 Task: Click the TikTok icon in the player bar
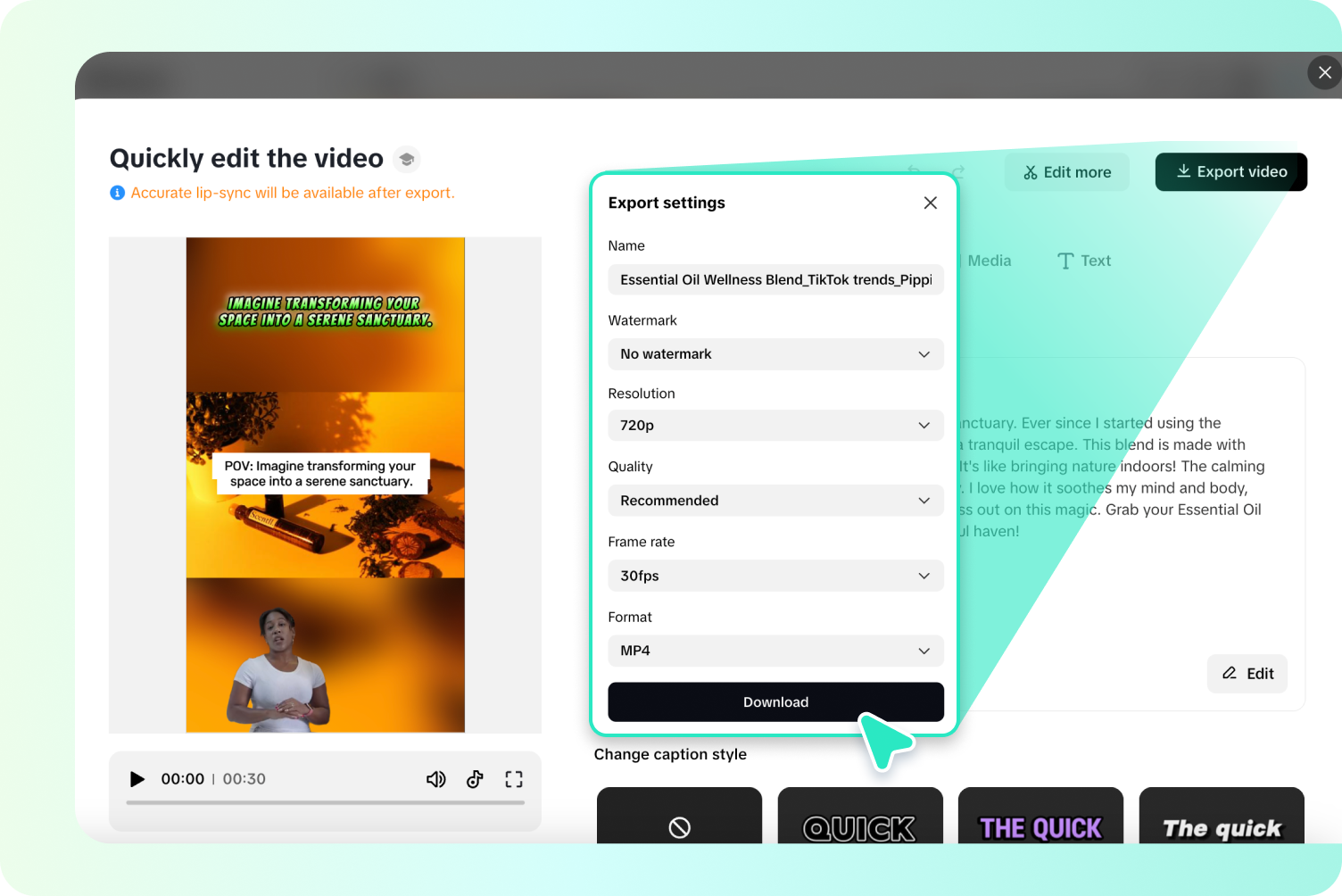point(475,778)
